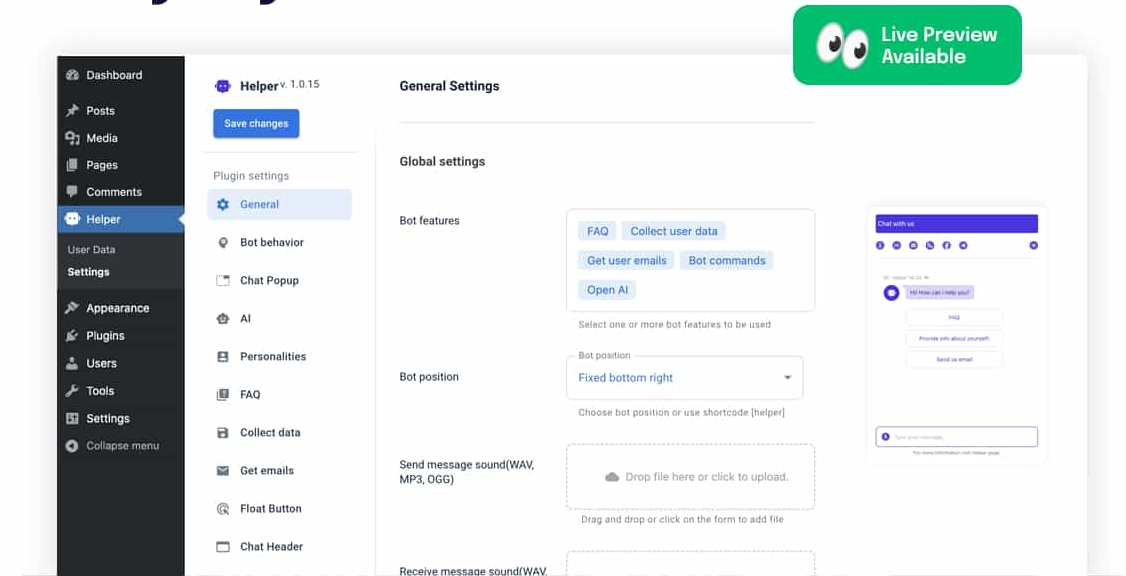Click the Bot features label text
This screenshot has height=576, width=1126.
429,221
